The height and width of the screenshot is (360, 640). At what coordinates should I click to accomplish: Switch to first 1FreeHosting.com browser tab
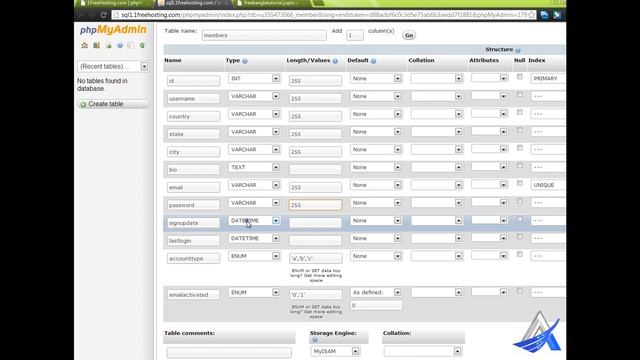(x=114, y=3)
